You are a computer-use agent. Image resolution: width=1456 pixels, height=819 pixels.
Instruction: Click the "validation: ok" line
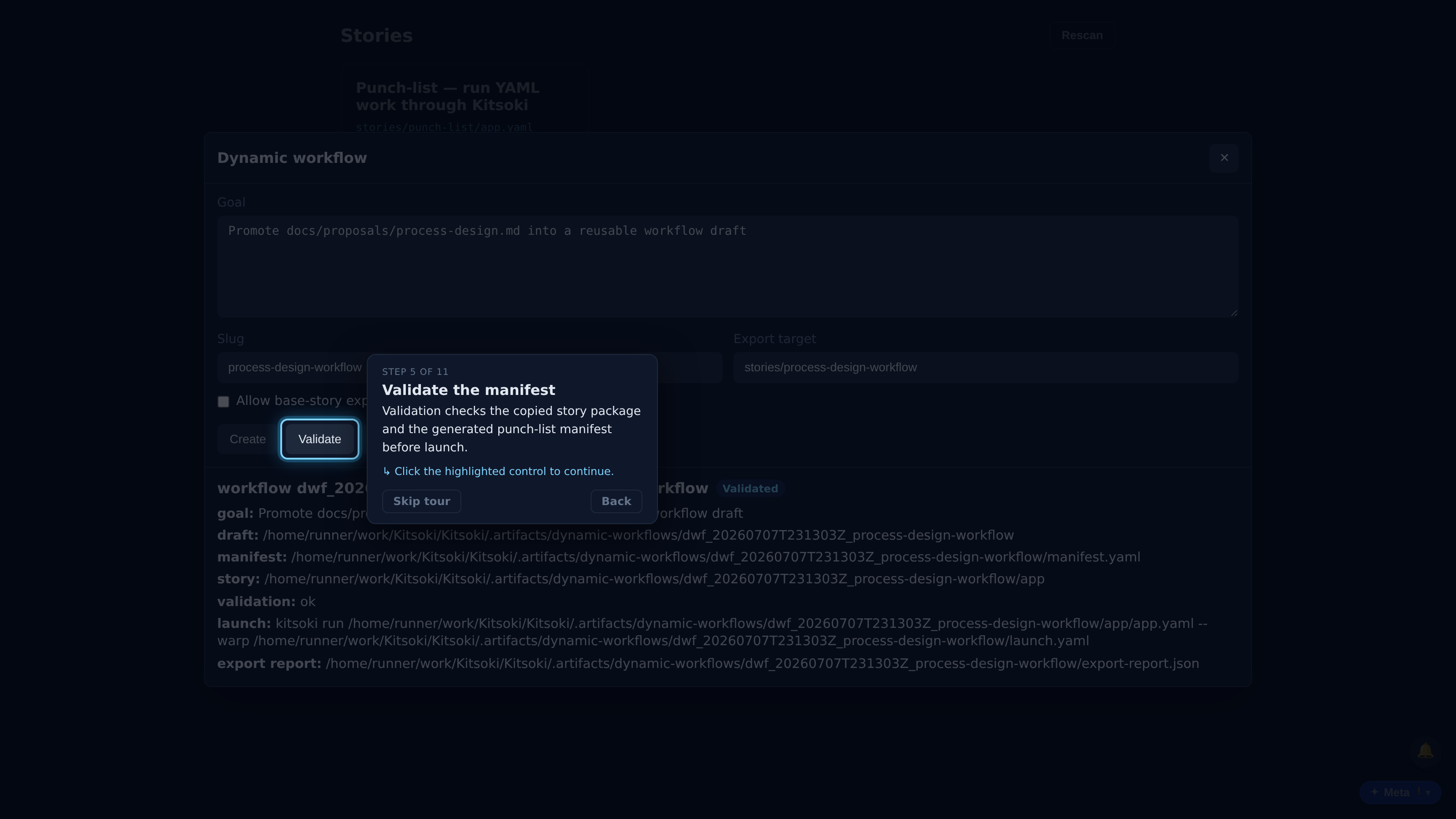pos(266,602)
